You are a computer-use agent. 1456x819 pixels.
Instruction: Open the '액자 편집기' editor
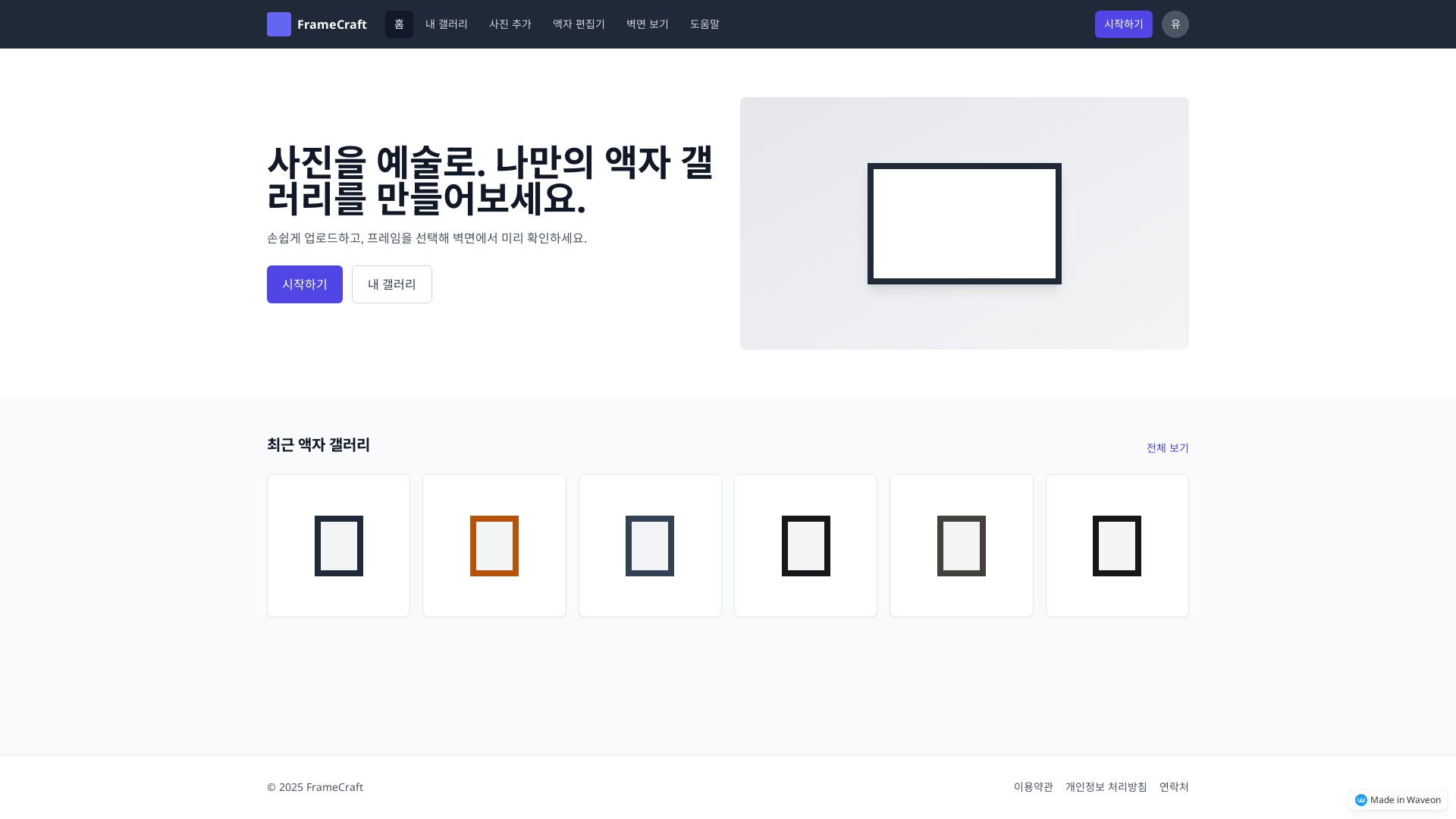point(579,24)
